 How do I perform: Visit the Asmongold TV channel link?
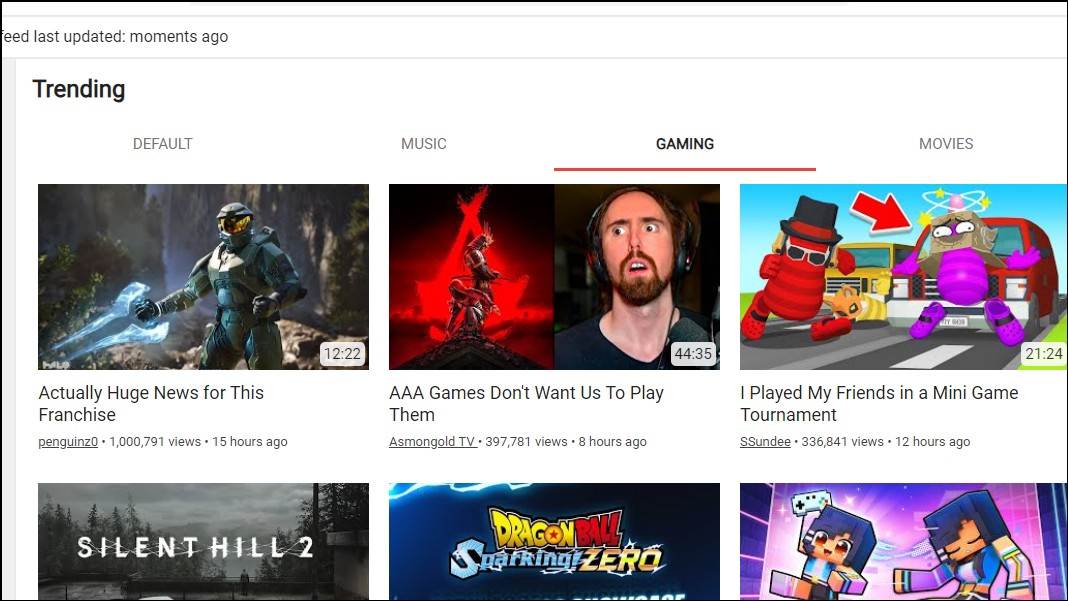433,442
